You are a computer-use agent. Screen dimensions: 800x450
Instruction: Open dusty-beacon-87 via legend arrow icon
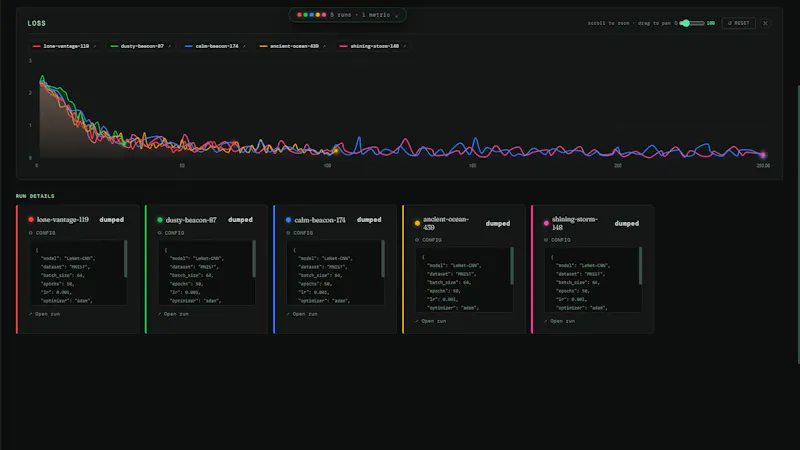coord(170,46)
